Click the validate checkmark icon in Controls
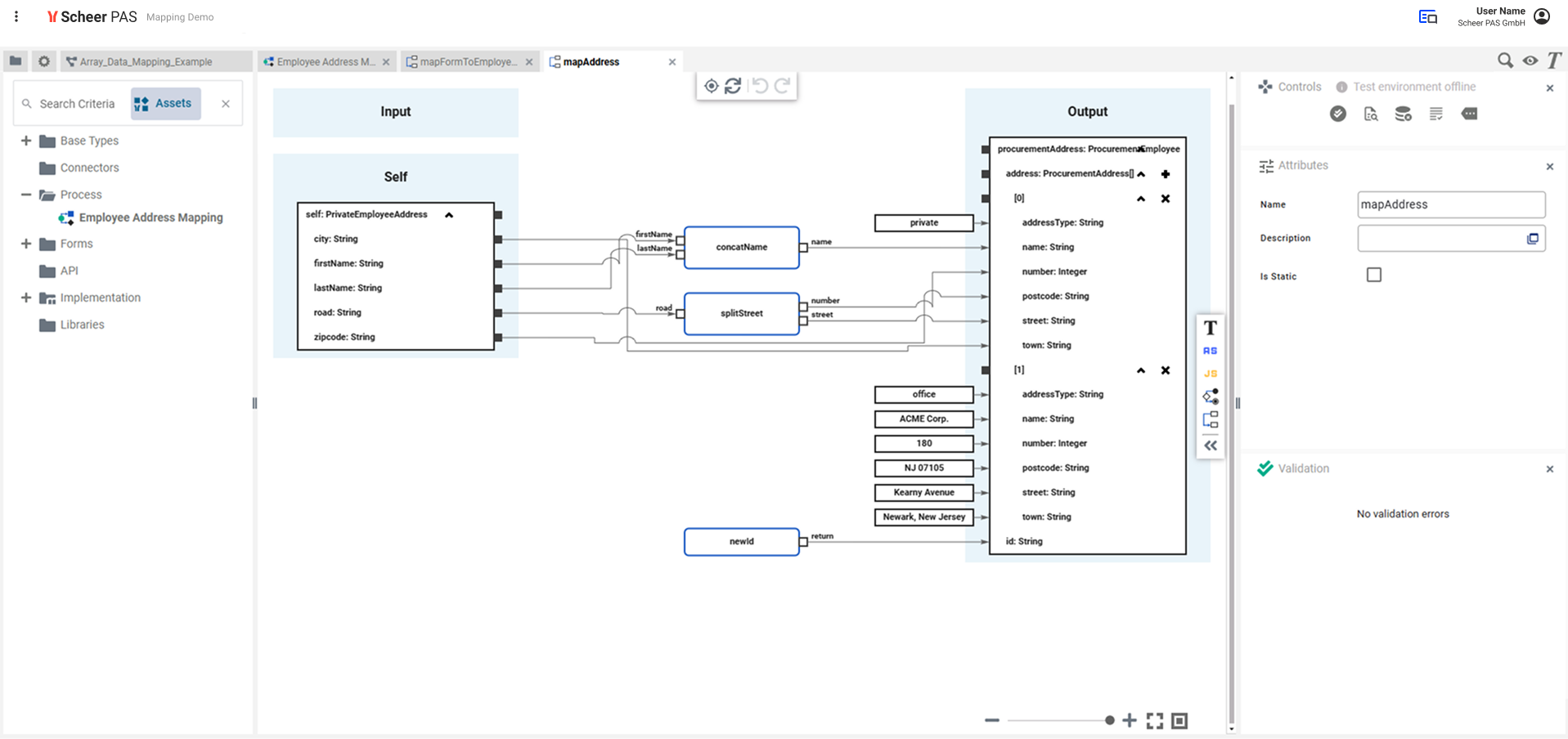 point(1338,114)
